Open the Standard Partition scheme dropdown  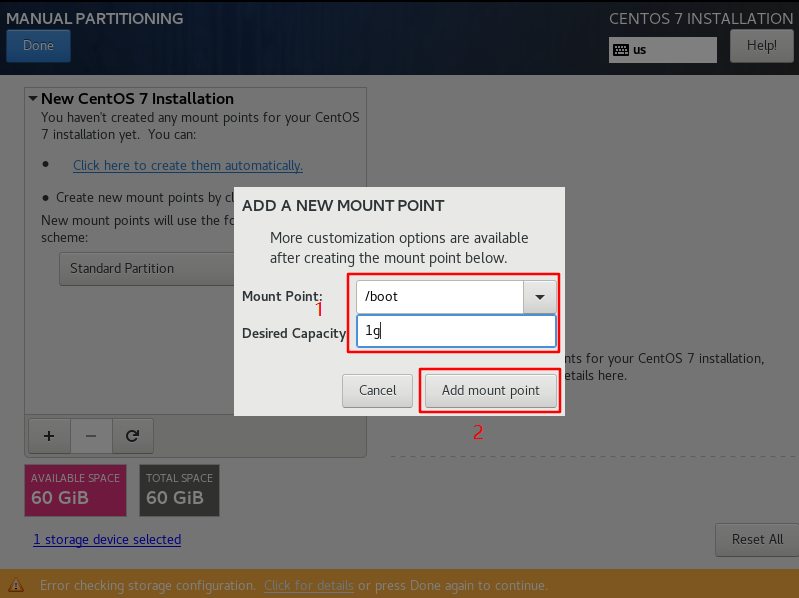pyautogui.click(x=147, y=268)
